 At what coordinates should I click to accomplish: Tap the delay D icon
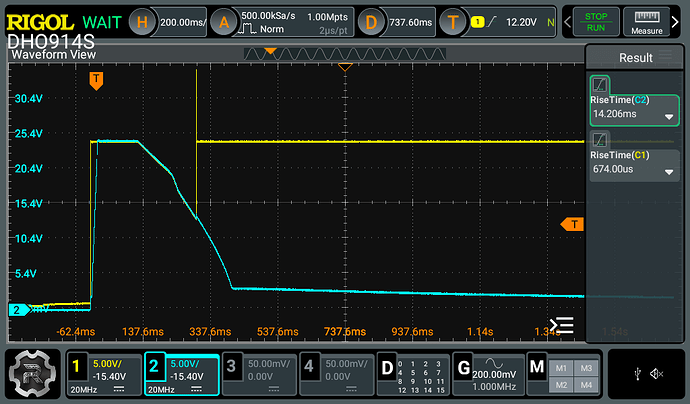click(x=372, y=21)
